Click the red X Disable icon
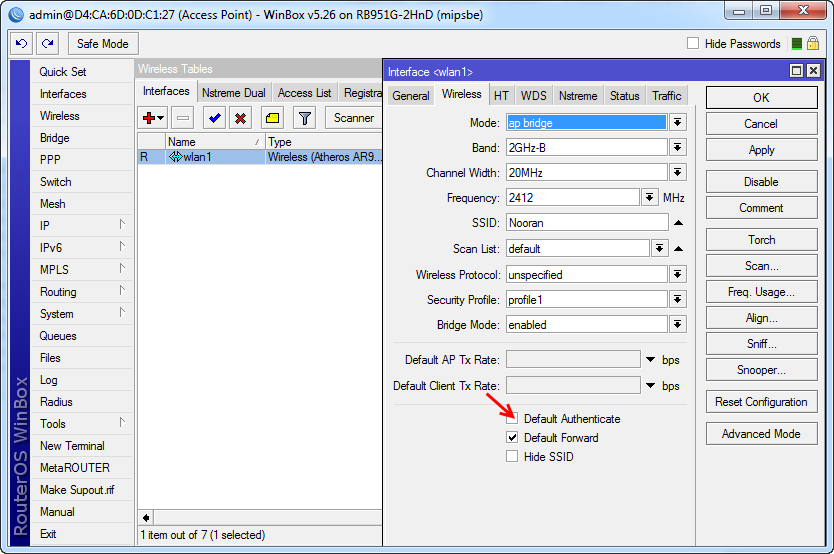This screenshot has height=554, width=834. coord(240,118)
